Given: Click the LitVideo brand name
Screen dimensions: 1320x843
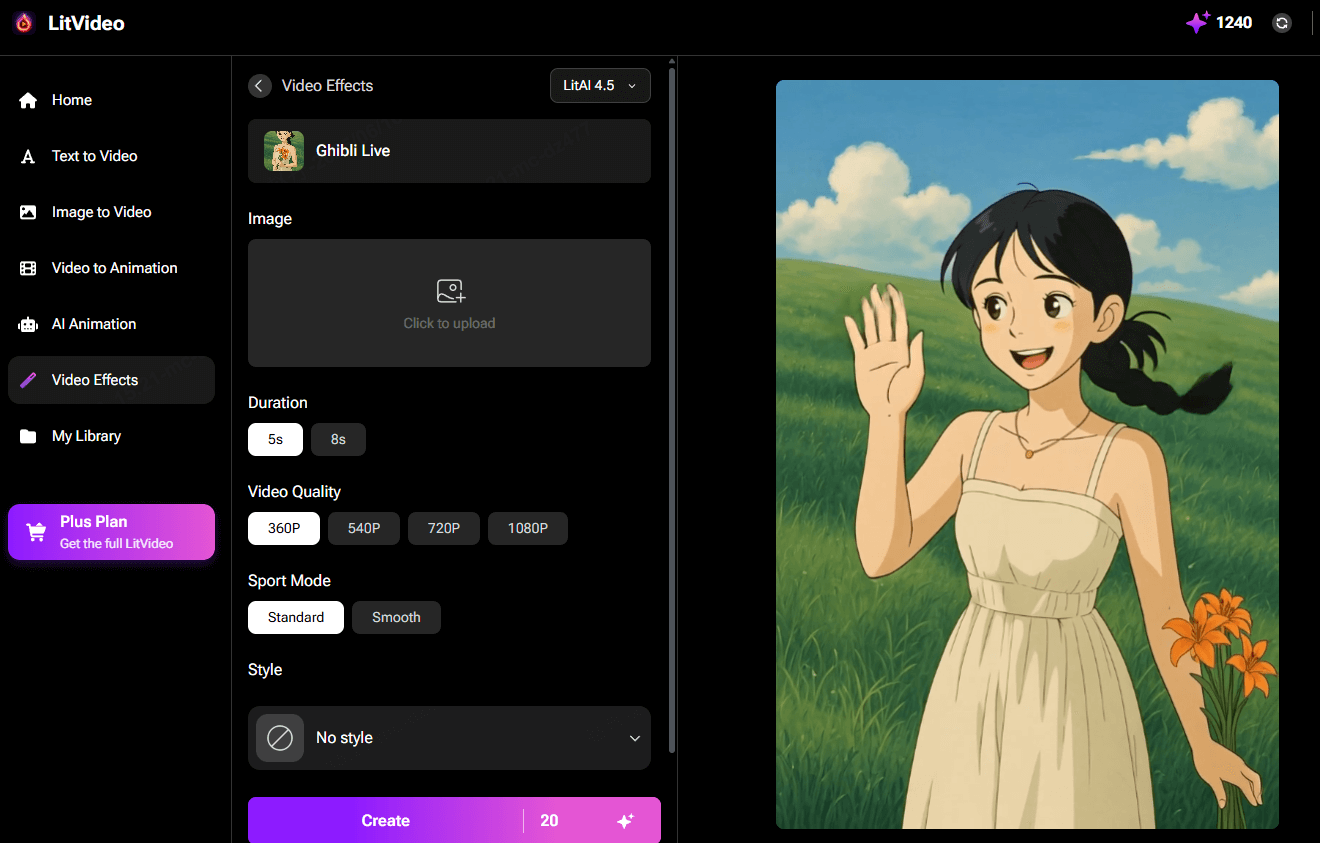Looking at the screenshot, I should [x=86, y=24].
